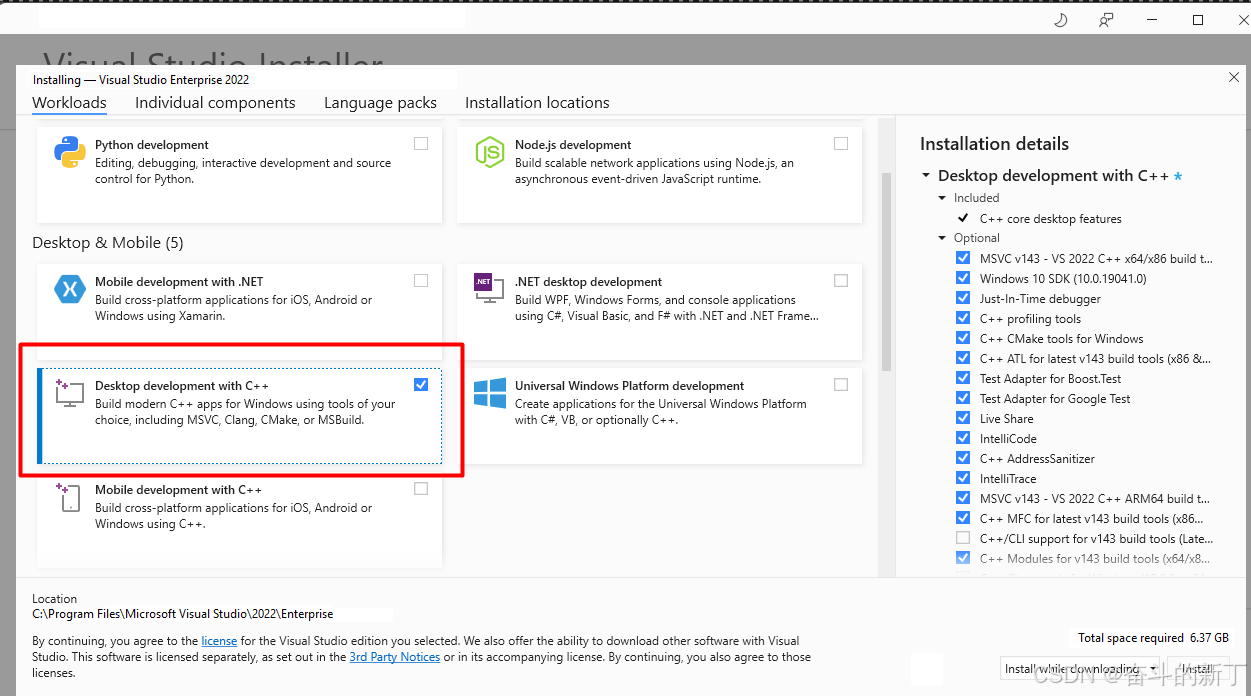Image resolution: width=1251 pixels, height=696 pixels.
Task: Click the Xamarin Mobile development with .NET icon
Action: point(69,289)
